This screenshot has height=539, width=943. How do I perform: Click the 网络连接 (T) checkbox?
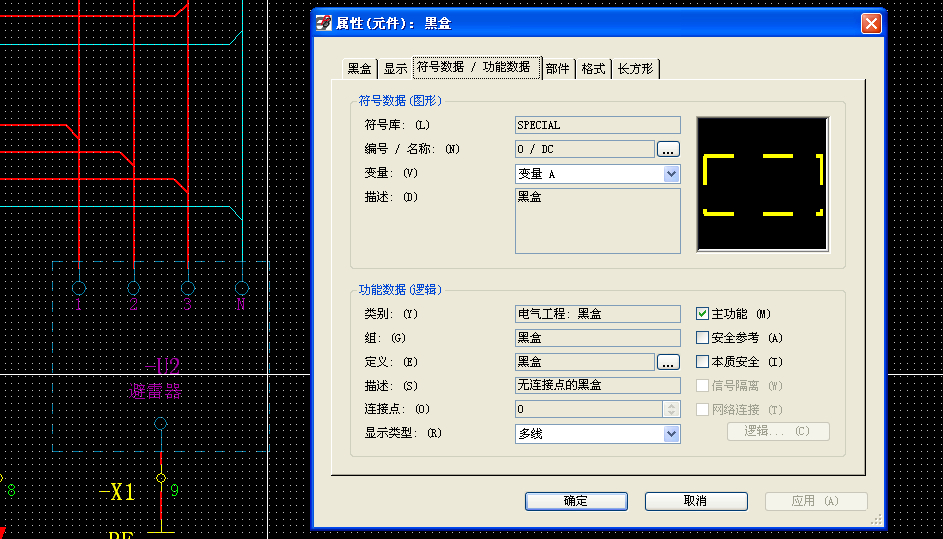(702, 410)
